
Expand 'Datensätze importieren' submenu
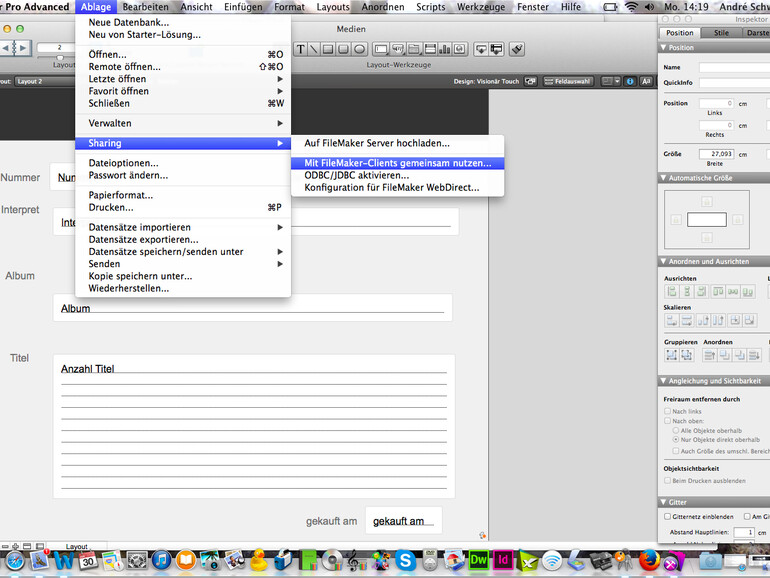point(183,227)
